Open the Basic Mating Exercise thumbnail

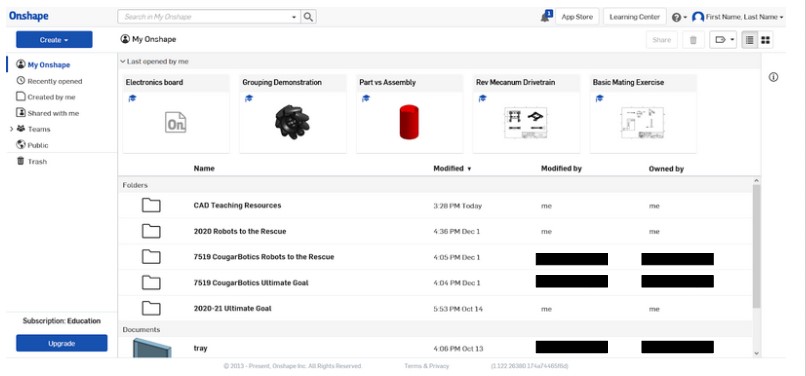point(642,122)
